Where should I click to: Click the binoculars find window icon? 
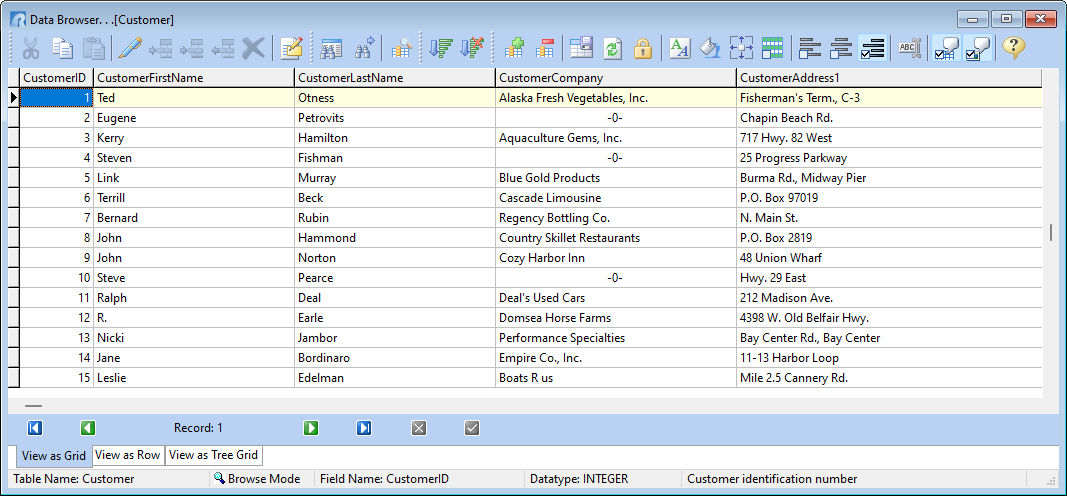coord(331,48)
